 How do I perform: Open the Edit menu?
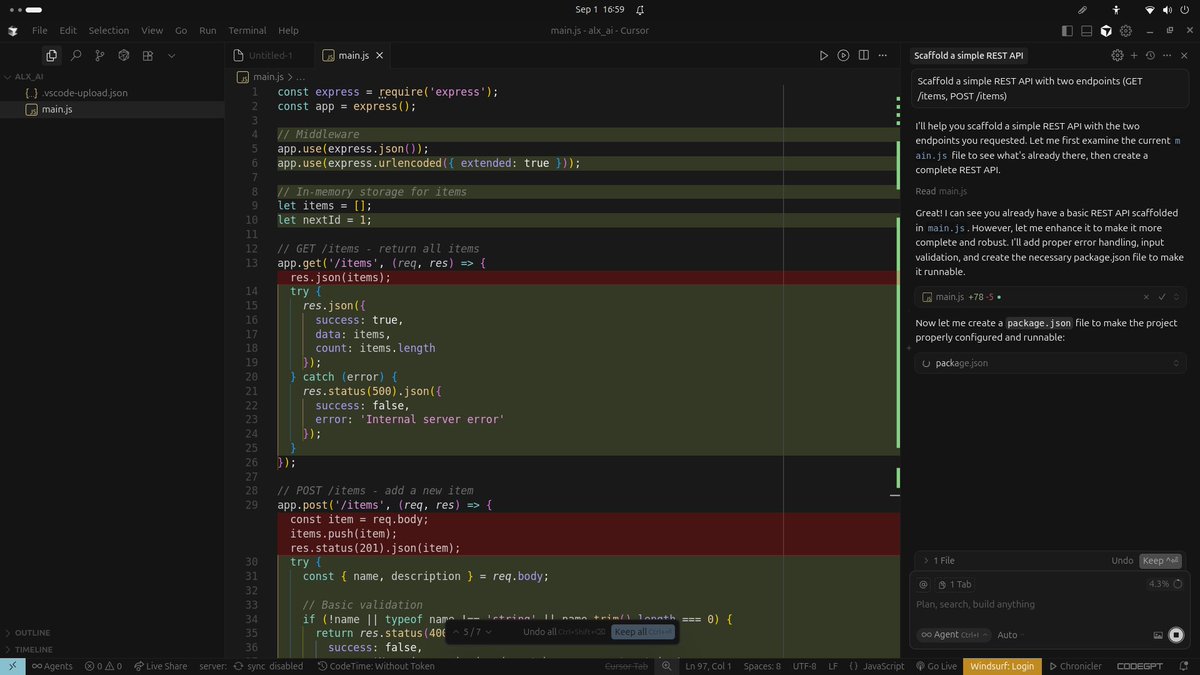tap(68, 31)
